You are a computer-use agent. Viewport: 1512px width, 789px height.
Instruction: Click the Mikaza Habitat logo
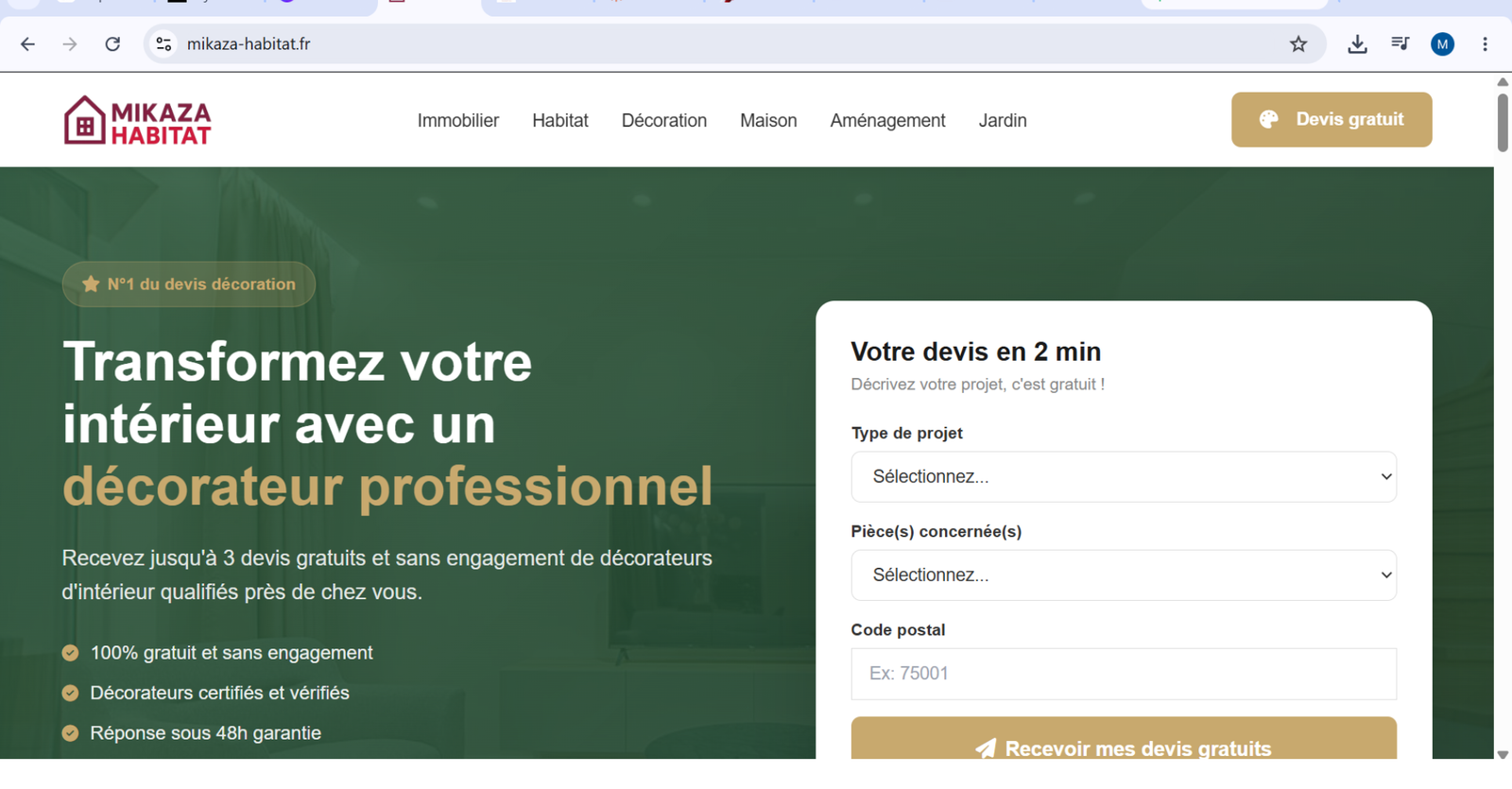(138, 120)
